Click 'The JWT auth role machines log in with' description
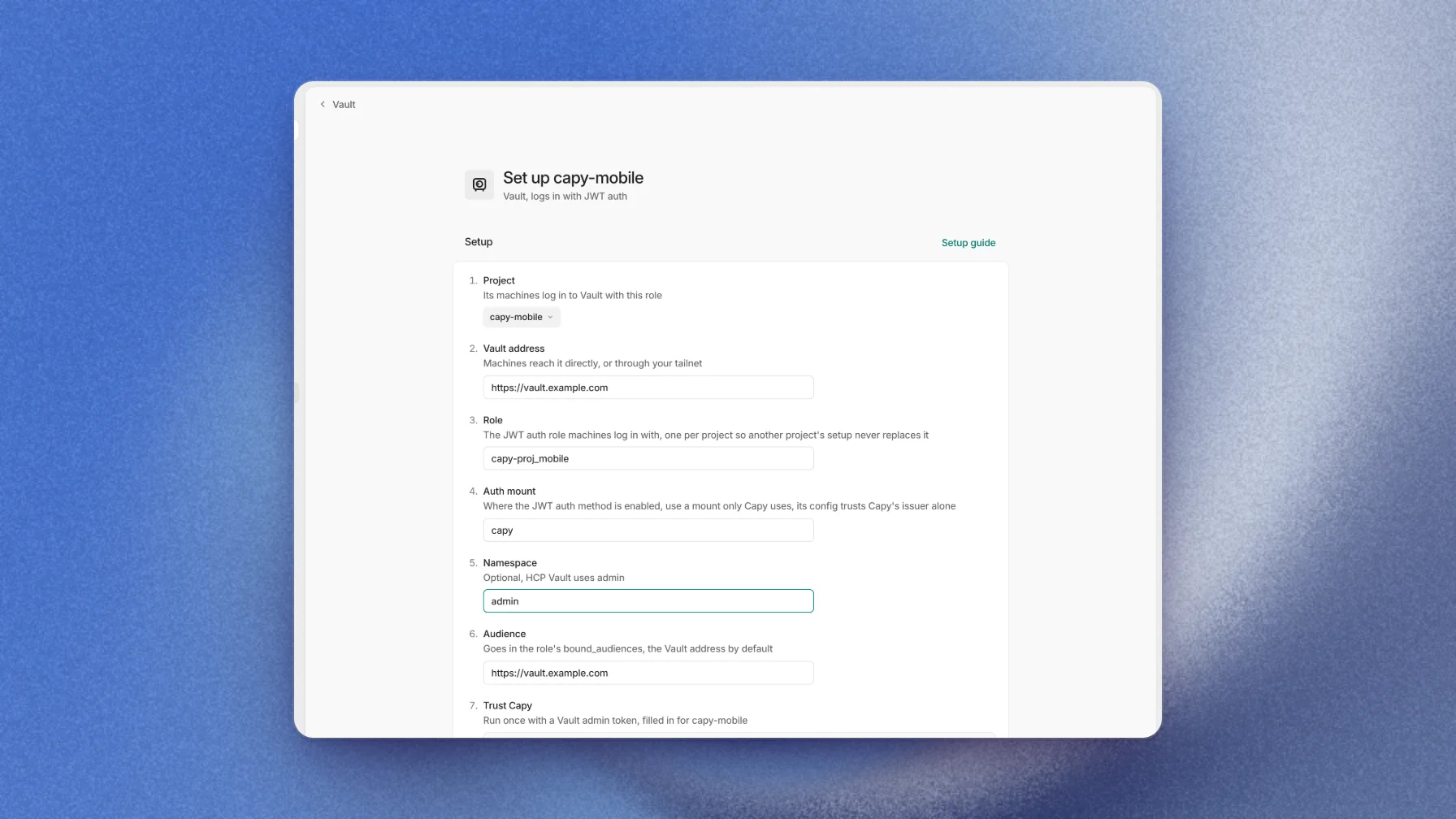The image size is (1456, 819). 705,435
